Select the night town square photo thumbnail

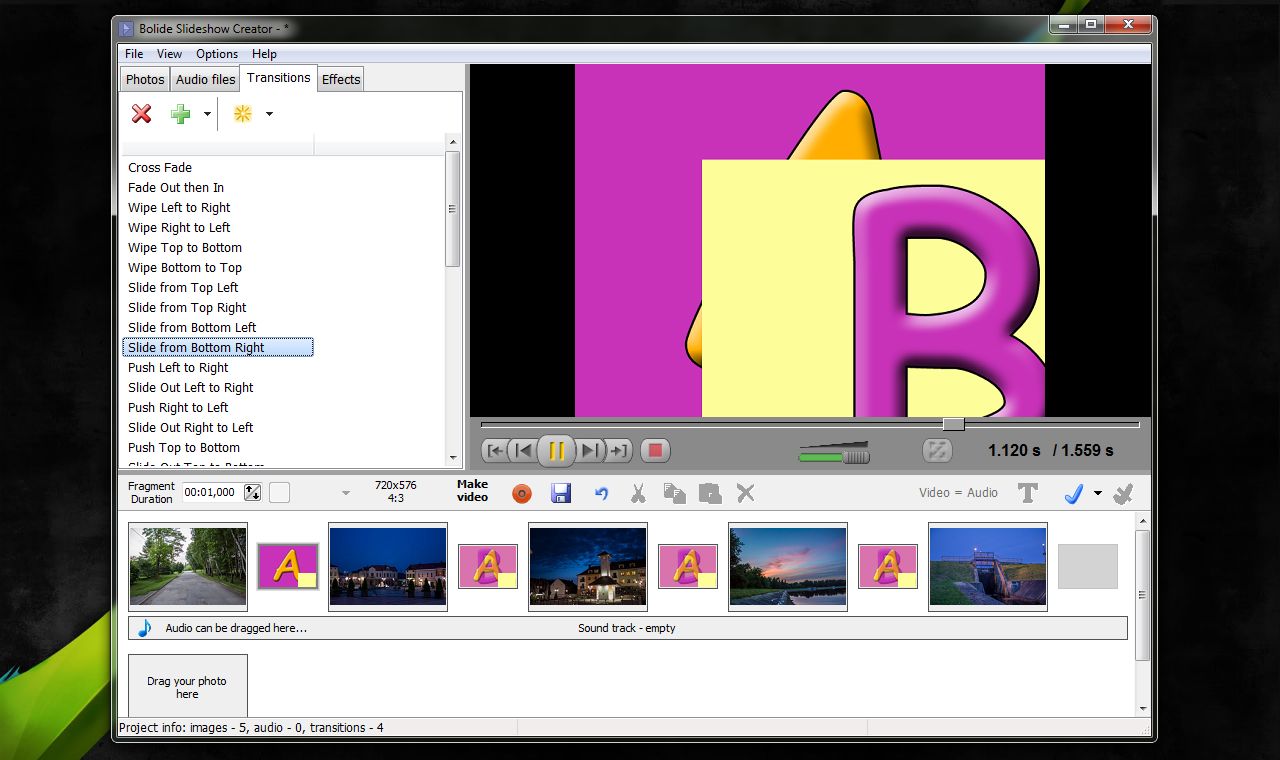pyautogui.click(x=388, y=567)
